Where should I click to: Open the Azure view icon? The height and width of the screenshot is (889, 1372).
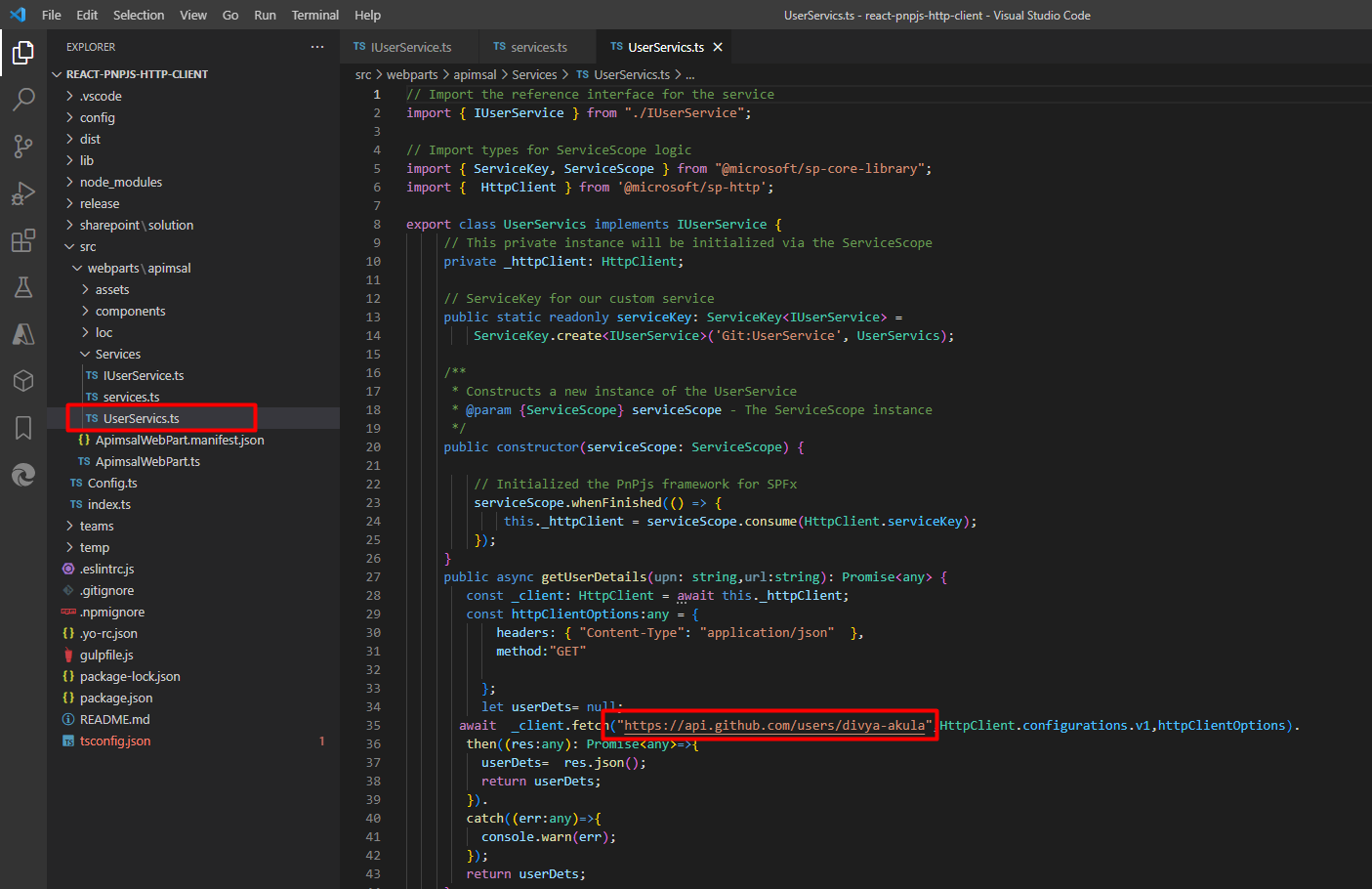click(x=23, y=333)
